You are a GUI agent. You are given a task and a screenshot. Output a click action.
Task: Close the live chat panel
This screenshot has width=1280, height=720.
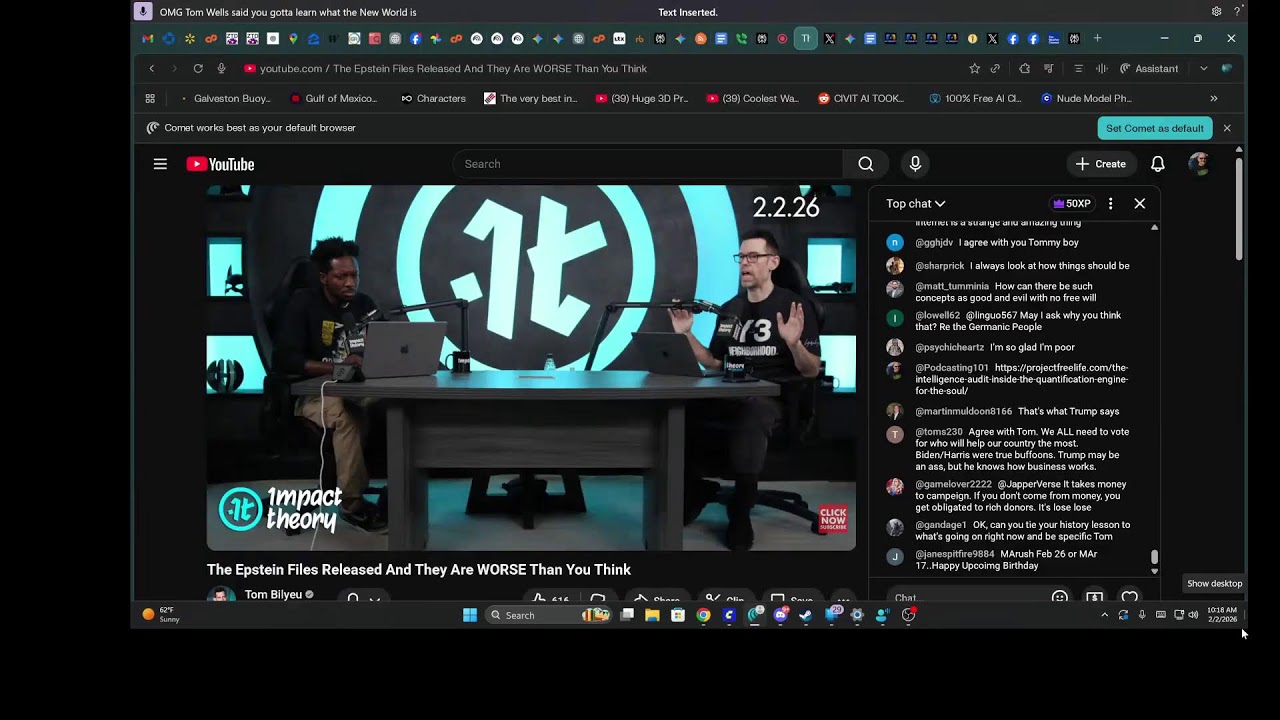click(x=1139, y=203)
